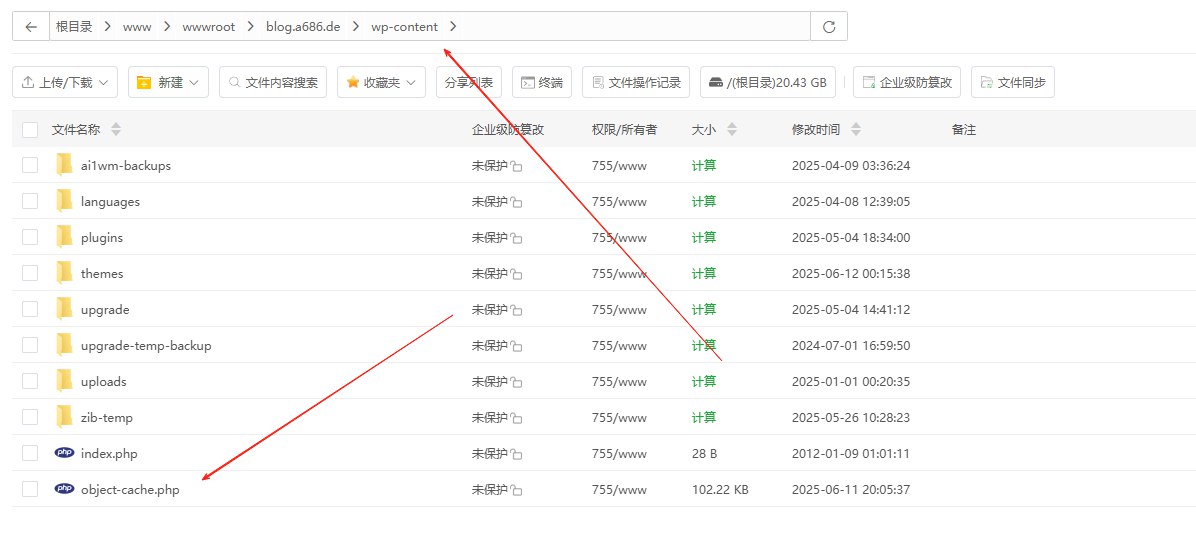Click the lock icon in object-cache.php row
This screenshot has height=540, width=1196.
click(516, 490)
